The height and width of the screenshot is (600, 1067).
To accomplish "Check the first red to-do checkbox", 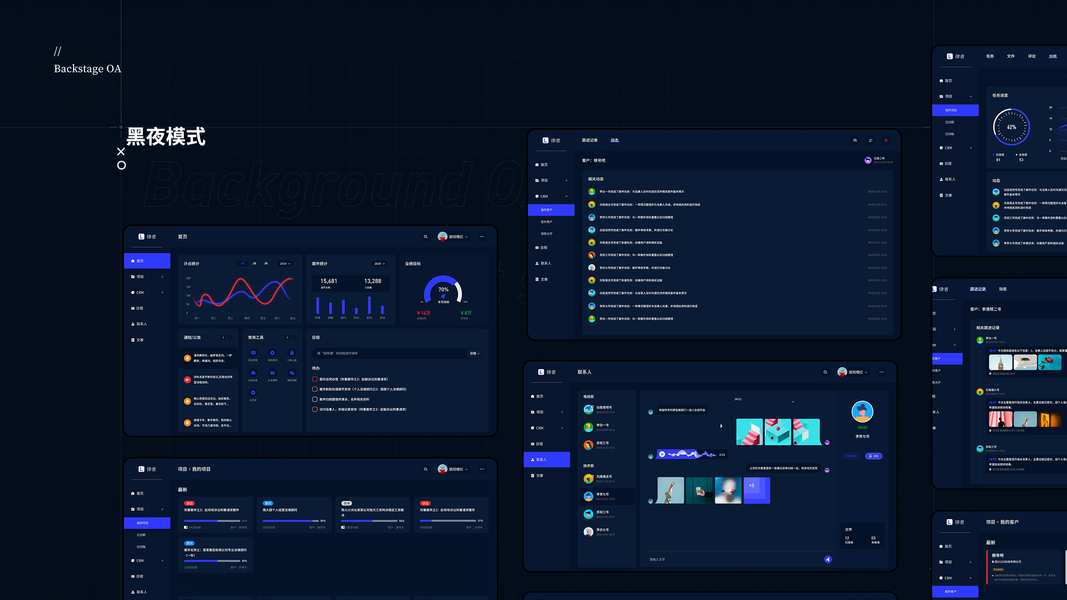I will tap(314, 379).
